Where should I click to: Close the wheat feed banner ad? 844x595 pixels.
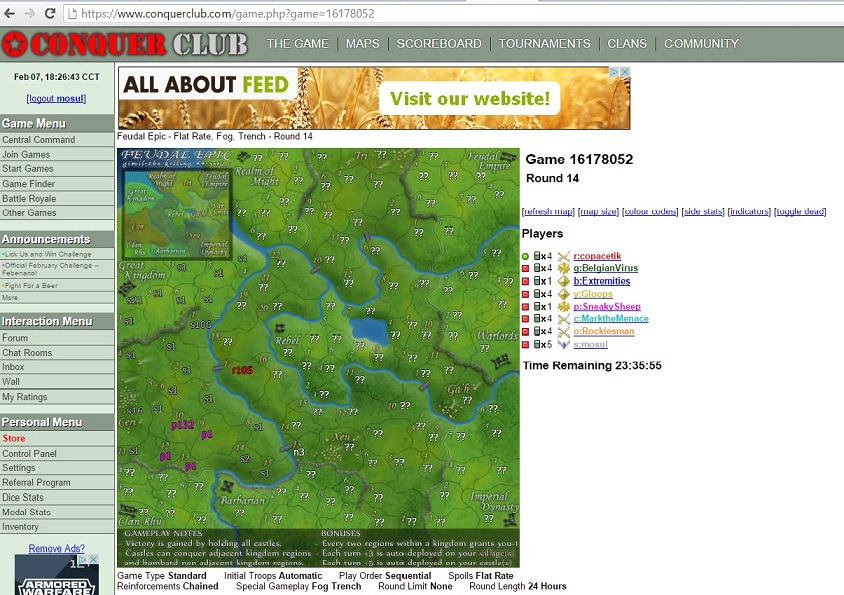625,72
